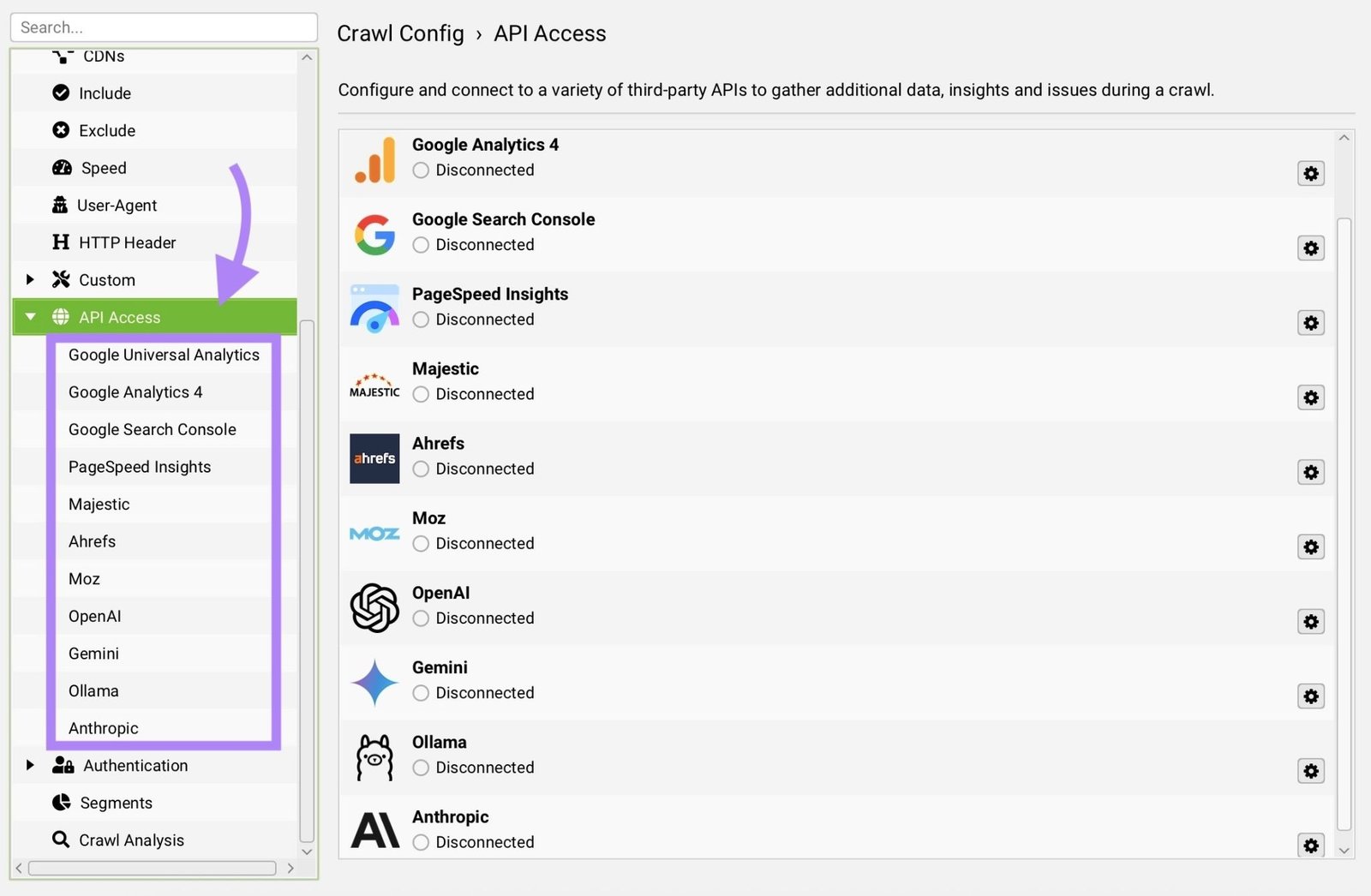
Task: Open settings gear for PageSpeed Insights
Action: [x=1311, y=323]
